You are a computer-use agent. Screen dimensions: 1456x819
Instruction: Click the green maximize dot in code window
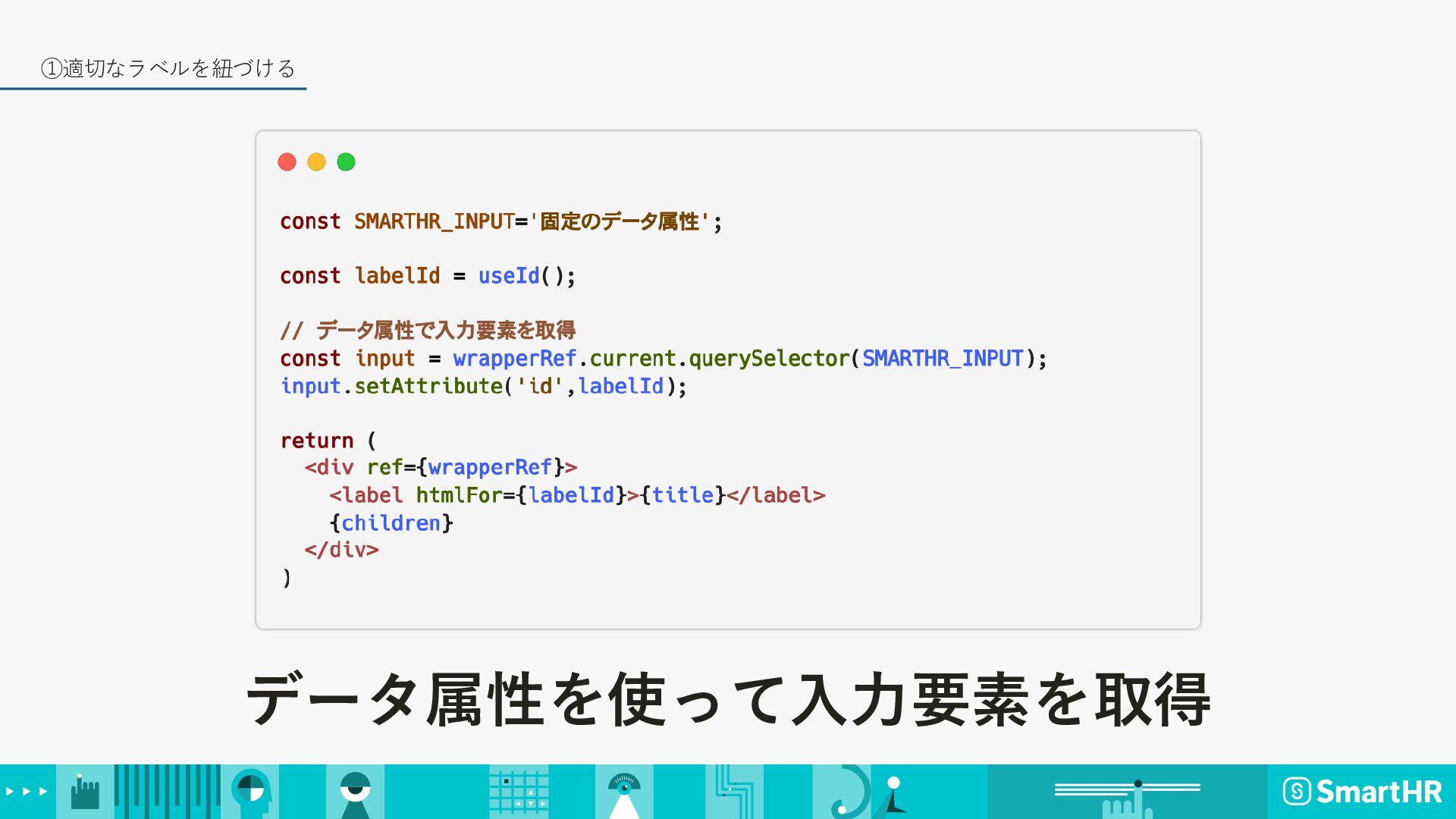(346, 162)
